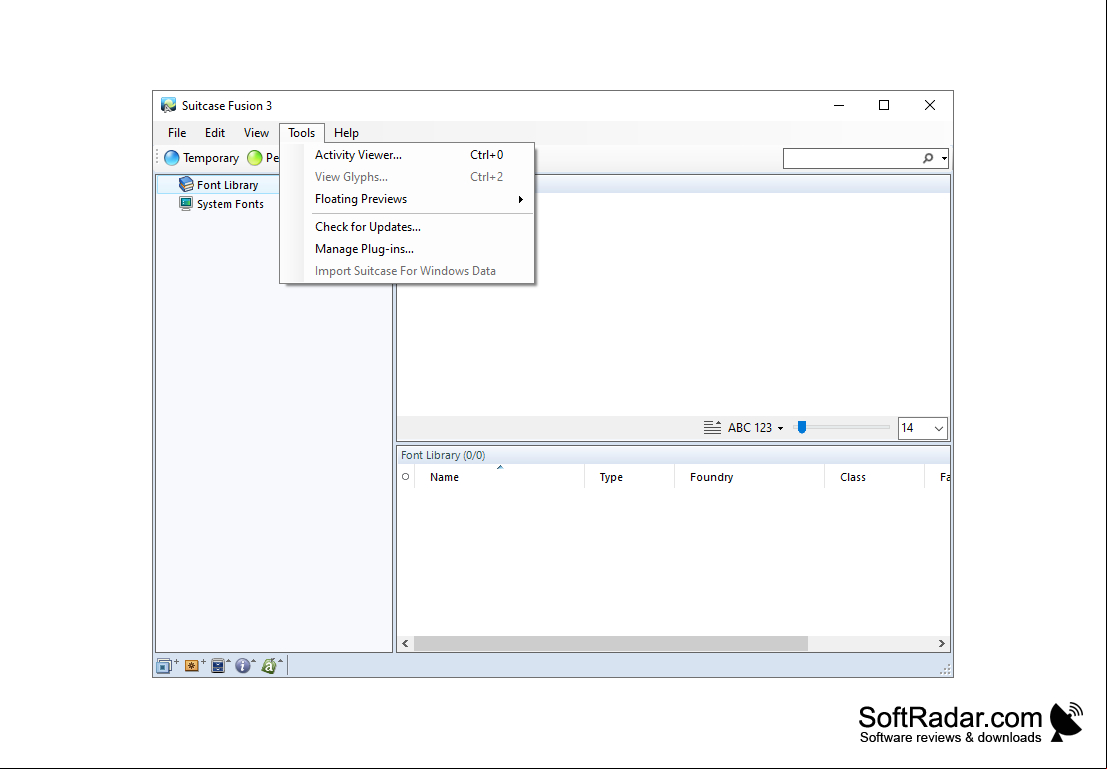Viewport: 1107px width, 769px height.
Task: Select Check for Updates... menu entry
Action: pos(407,227)
